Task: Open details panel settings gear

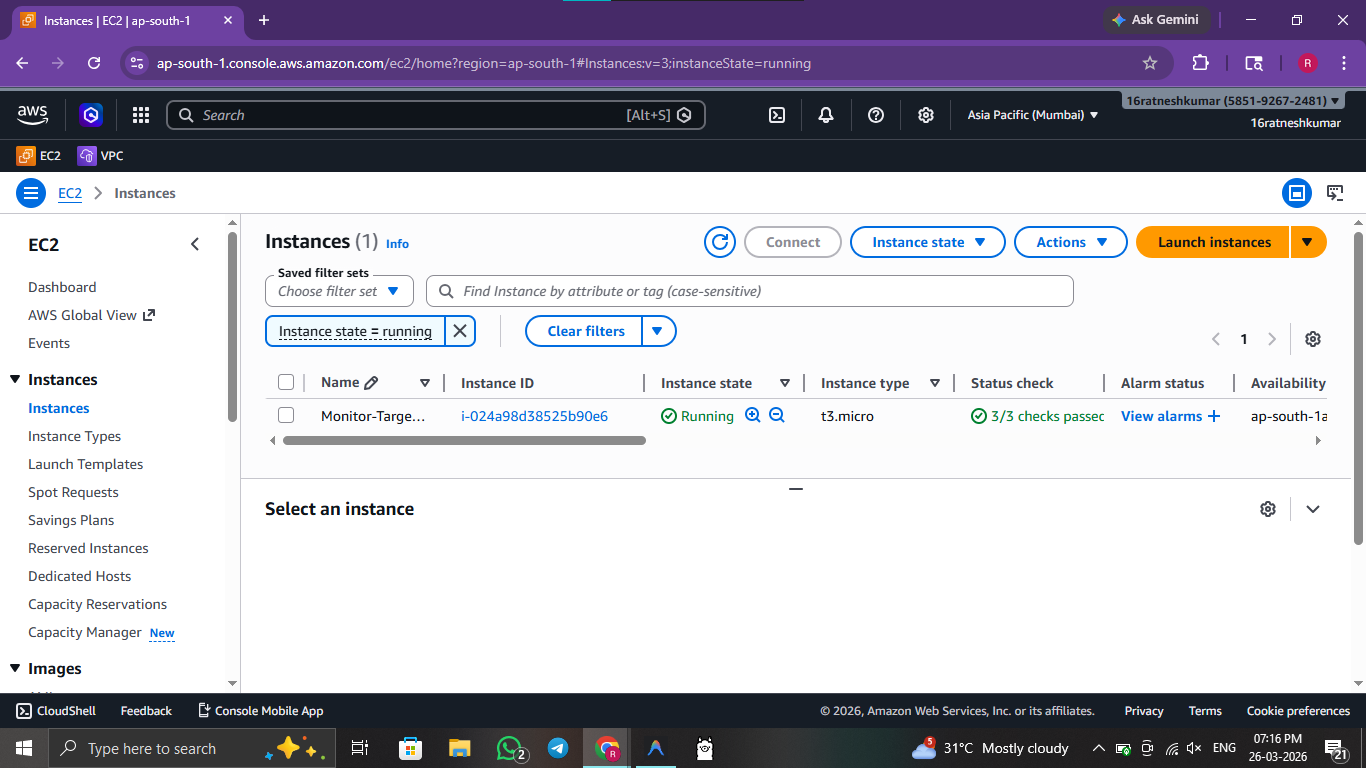Action: (x=1268, y=509)
